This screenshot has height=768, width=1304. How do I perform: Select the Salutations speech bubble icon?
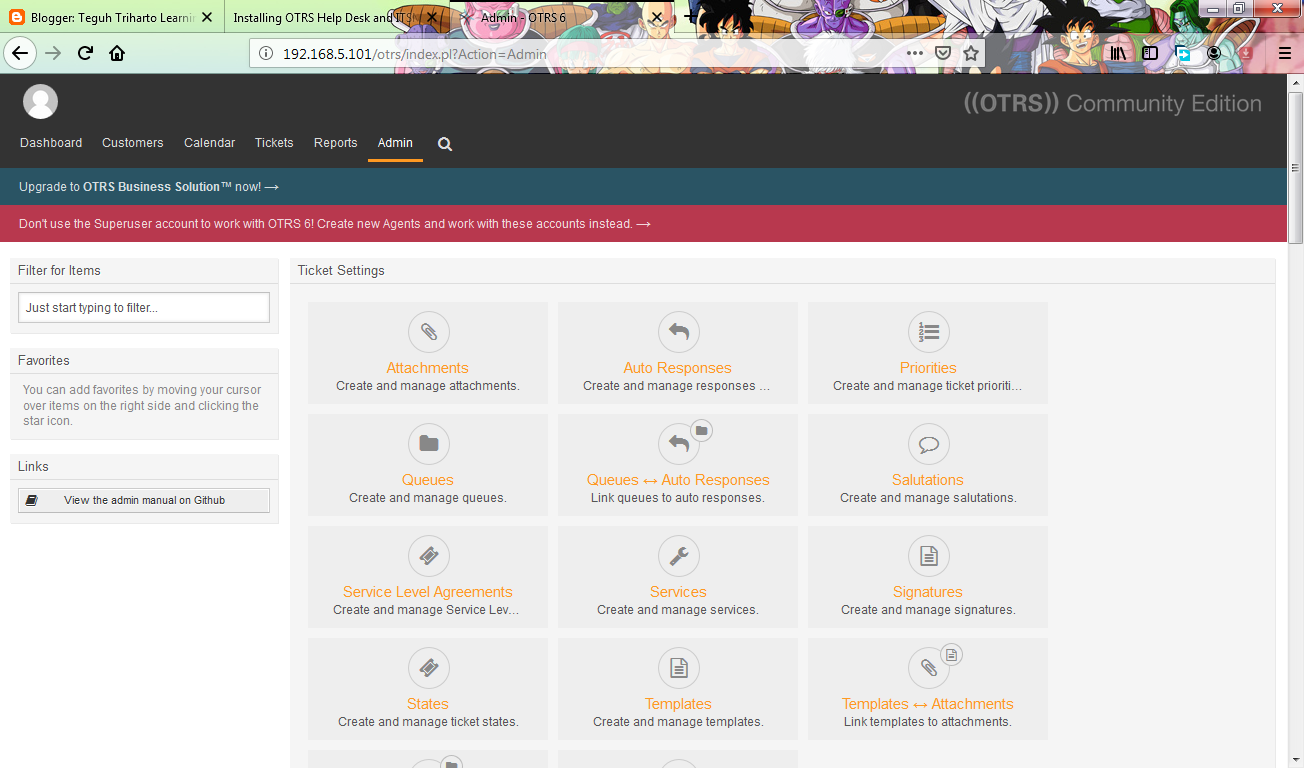pos(928,444)
